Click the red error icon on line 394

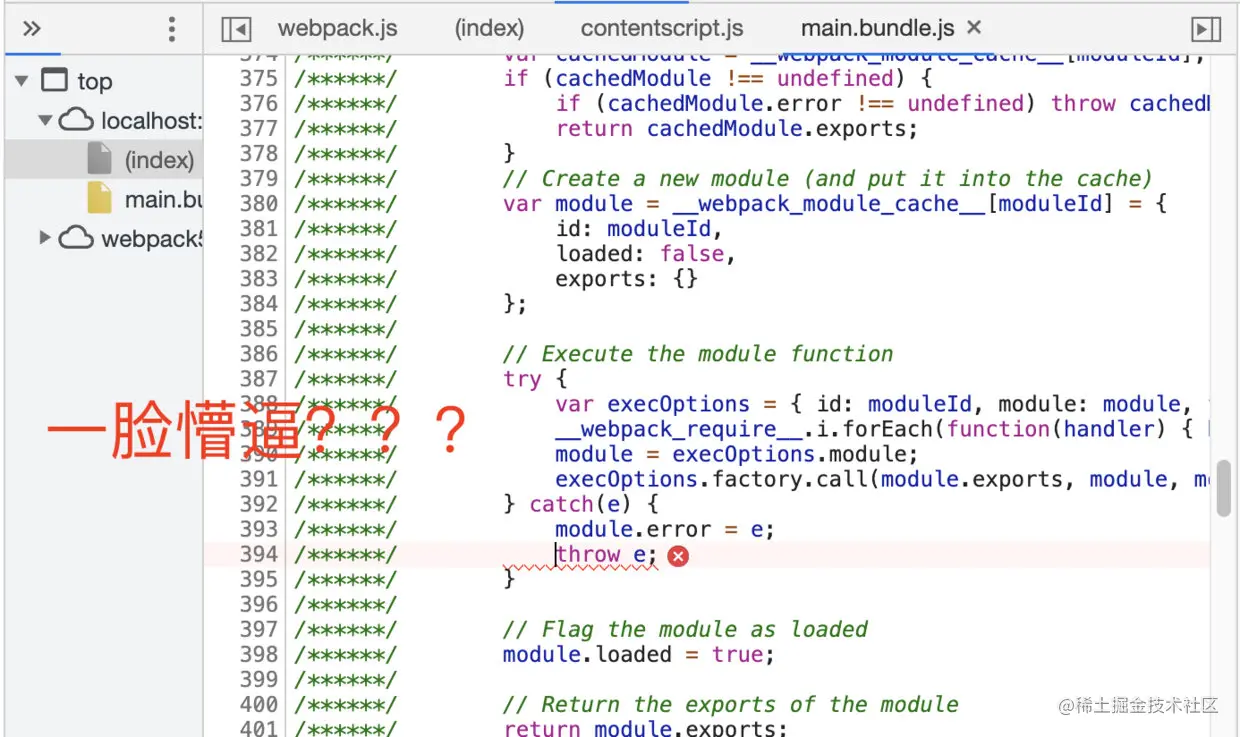(678, 556)
